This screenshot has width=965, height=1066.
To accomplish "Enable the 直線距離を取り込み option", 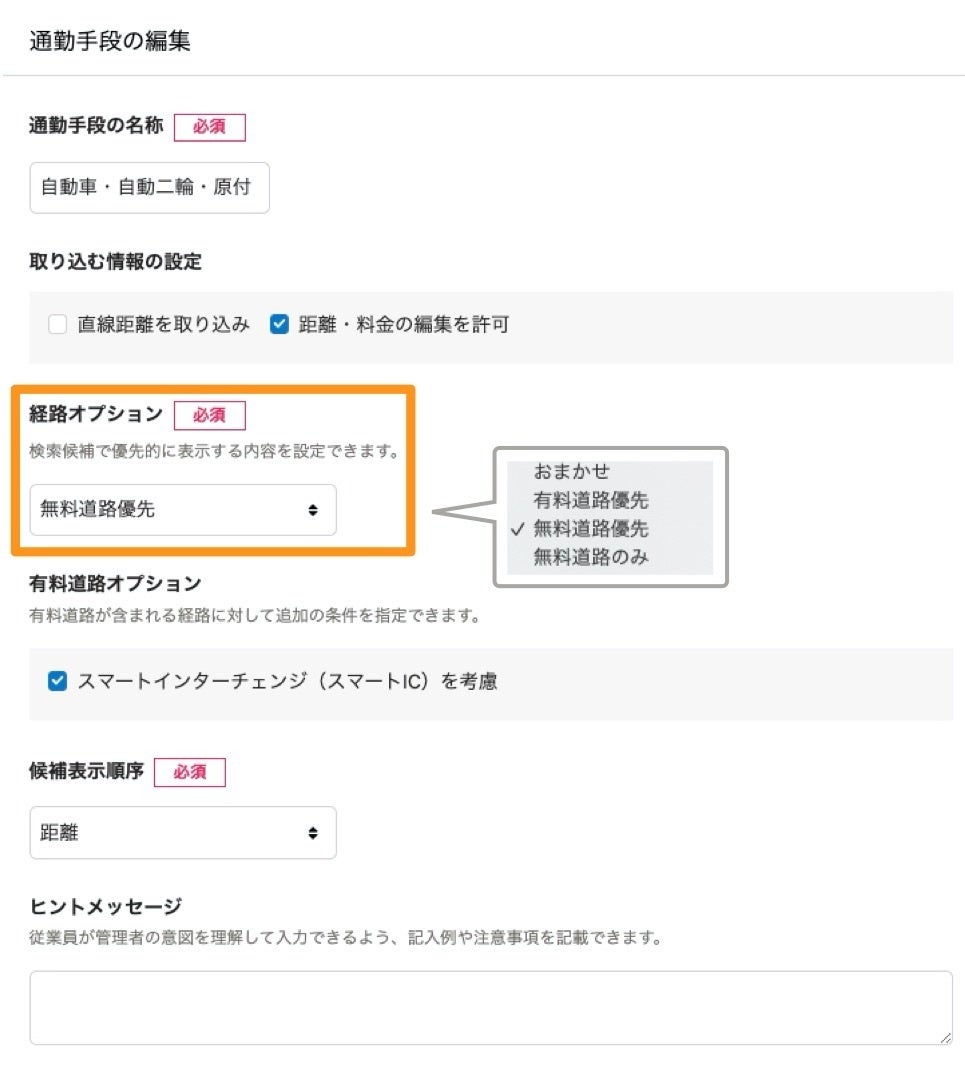I will (57, 324).
